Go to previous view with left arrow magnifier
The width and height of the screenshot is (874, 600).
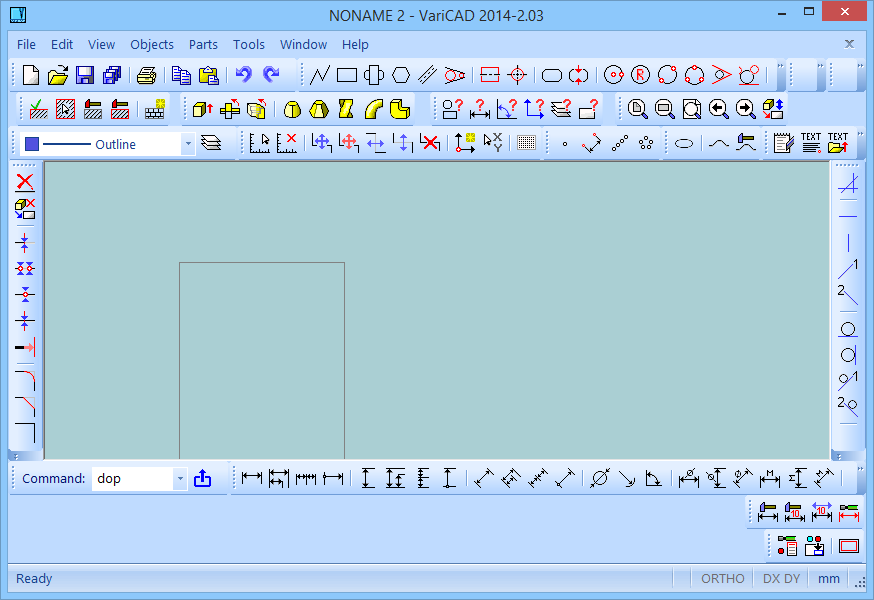point(718,109)
